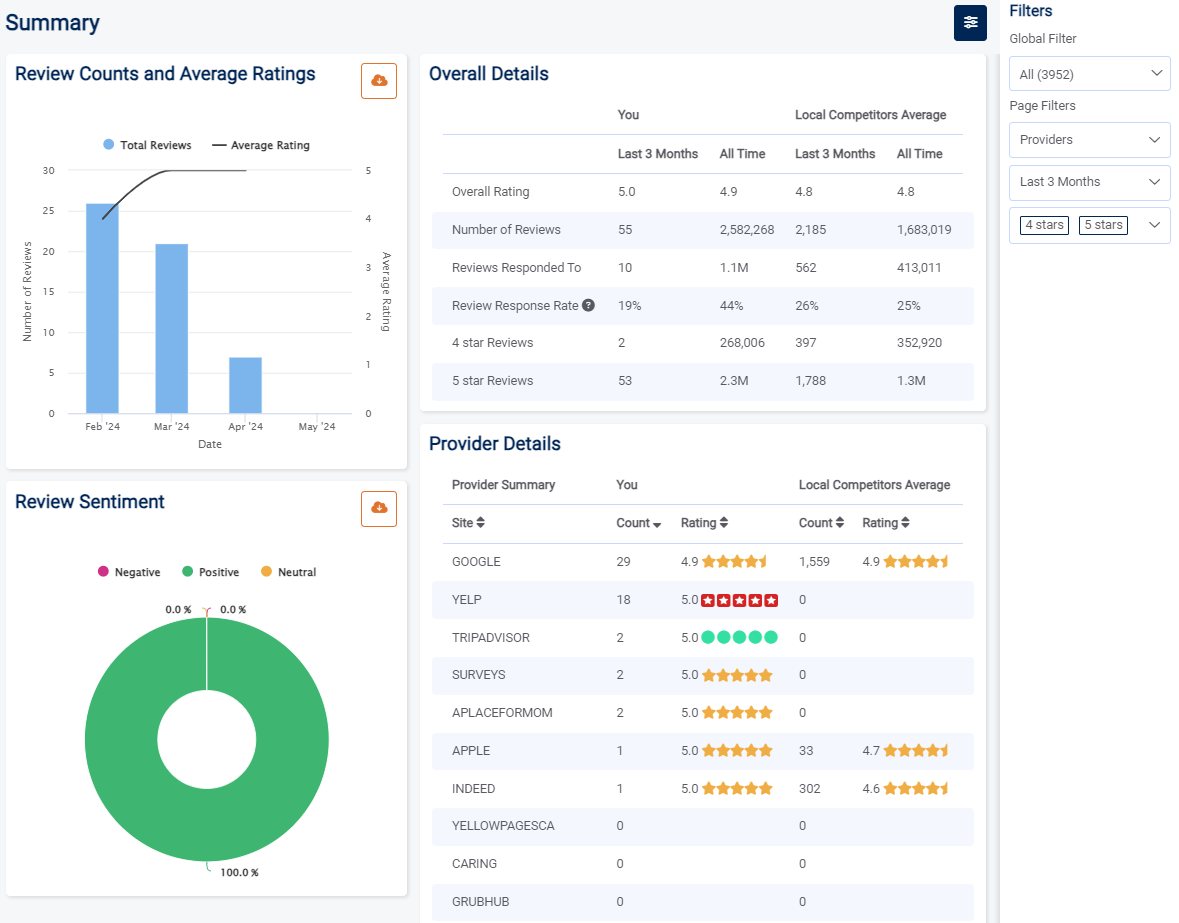This screenshot has height=923, width=1179.
Task: Toggle Total Reviews legend series
Action: click(x=147, y=145)
